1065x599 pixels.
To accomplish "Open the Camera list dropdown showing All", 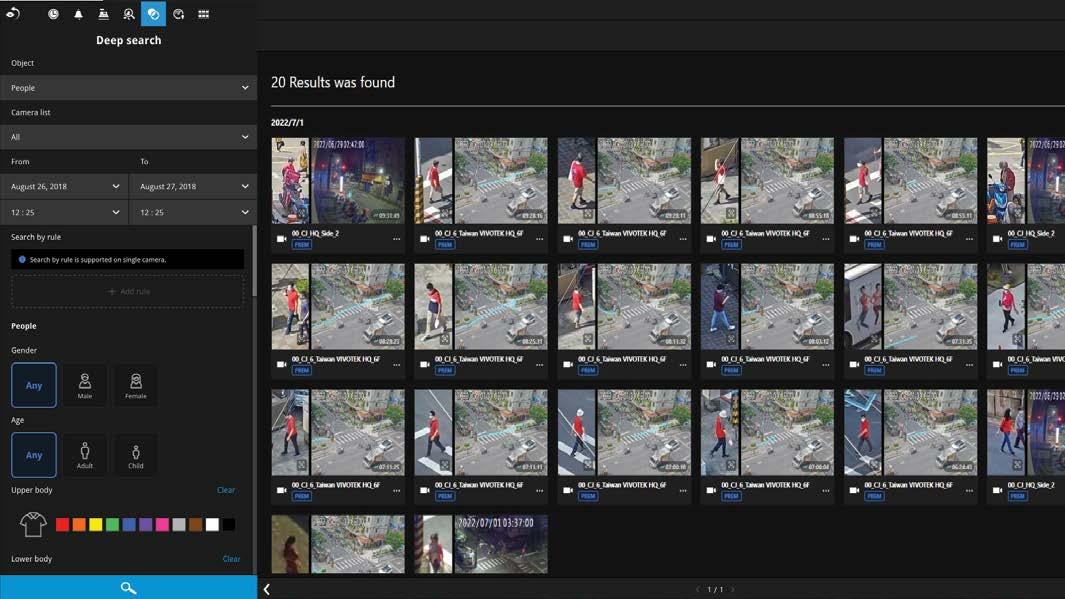I will [128, 137].
